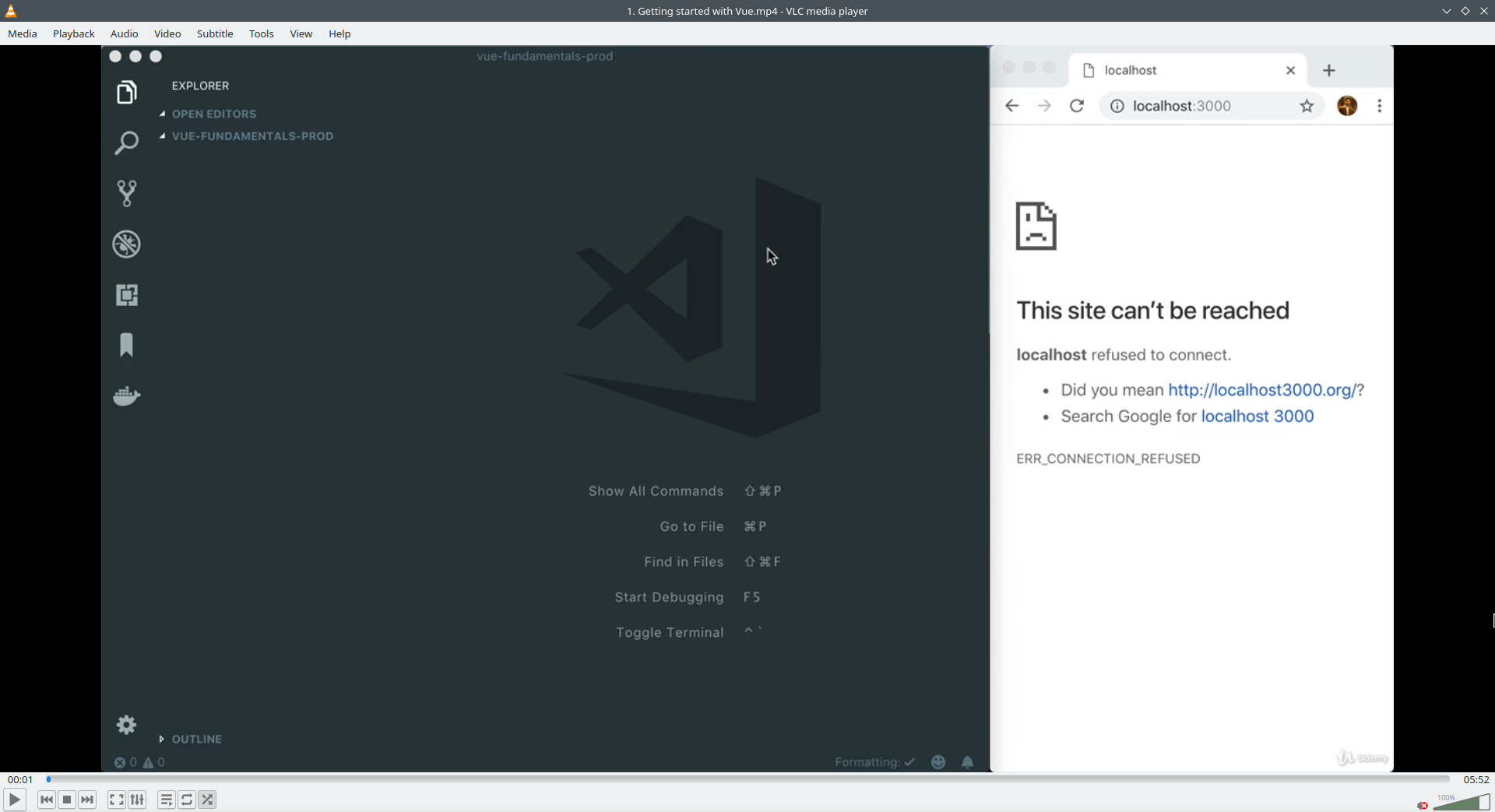Open the Chrome three-dot menu
This screenshot has height=812, width=1495.
1380,106
